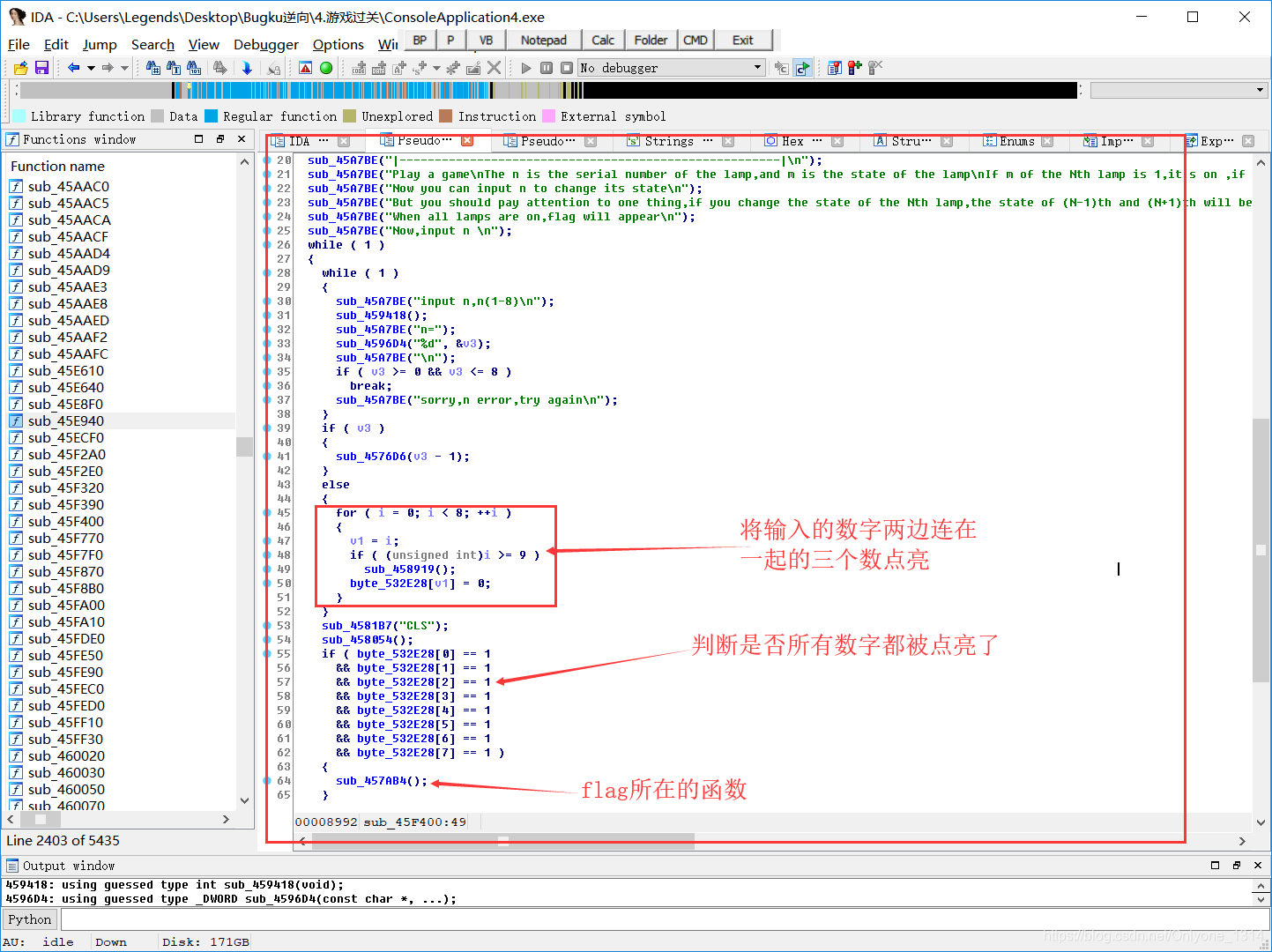Start process with the play icon
1272x952 pixels.
(x=526, y=68)
